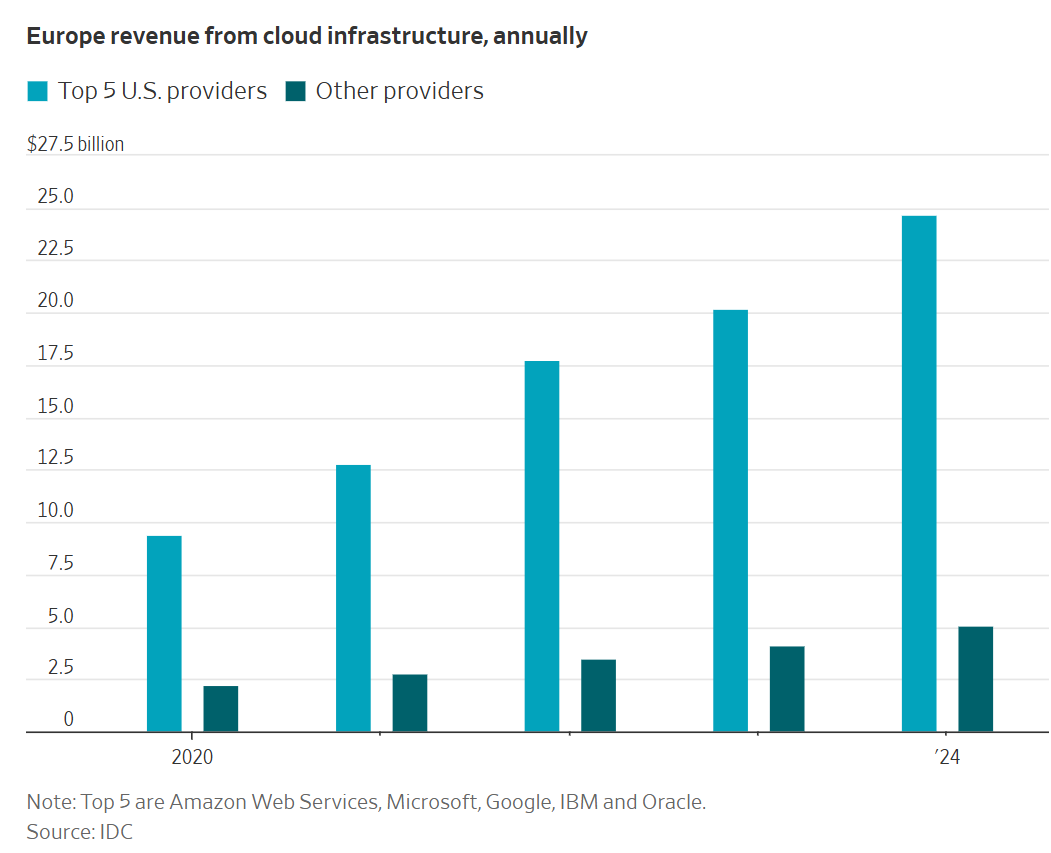Screen dimensions: 1051x853
Task: Click the 2020 Top 5 U.S. providers bar
Action: pyautogui.click(x=164, y=634)
